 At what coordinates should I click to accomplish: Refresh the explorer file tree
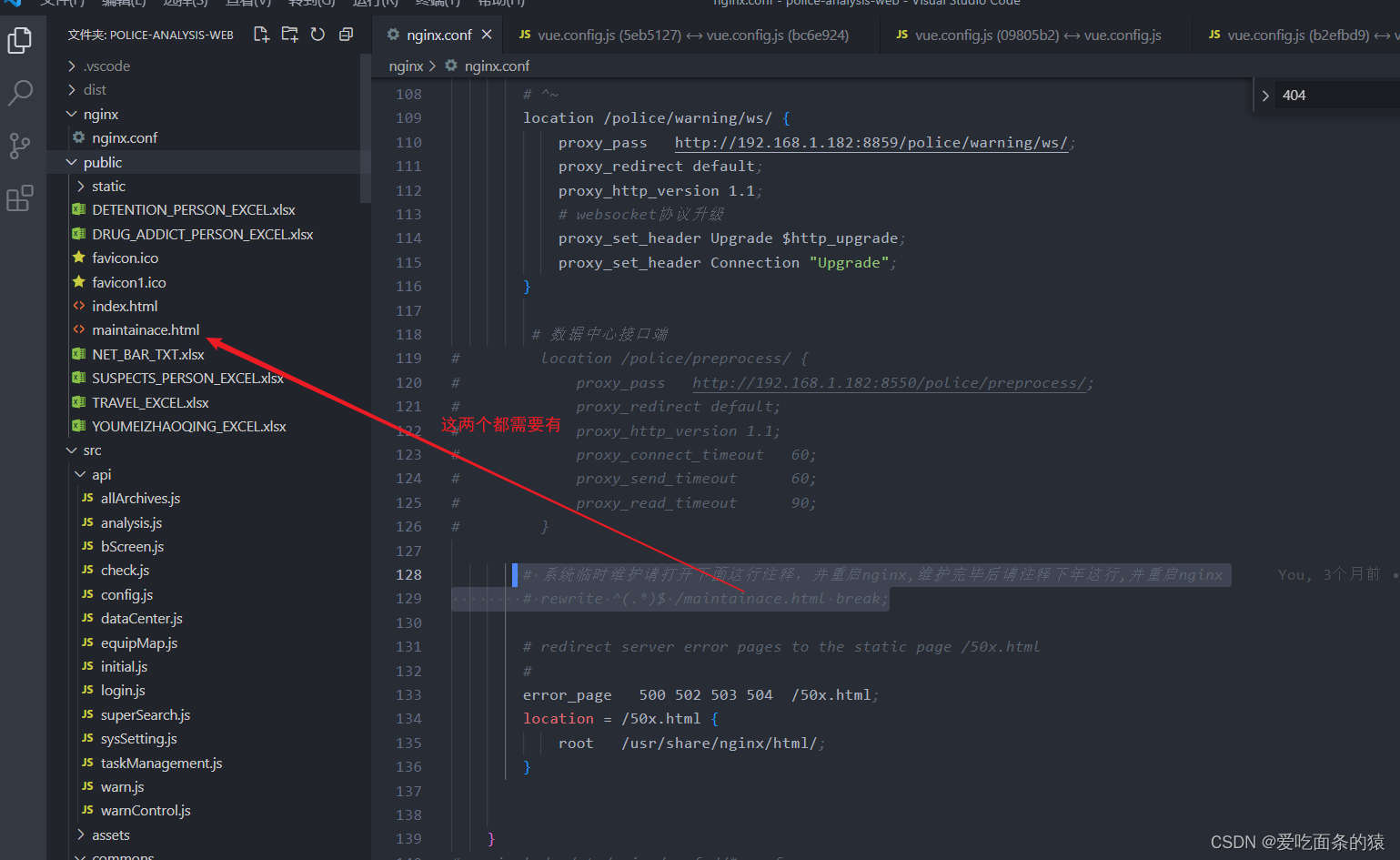coord(317,35)
